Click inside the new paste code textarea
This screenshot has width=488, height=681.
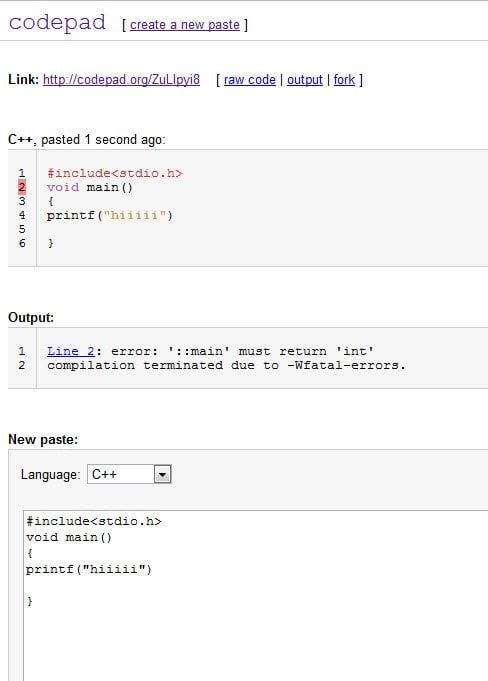256,596
